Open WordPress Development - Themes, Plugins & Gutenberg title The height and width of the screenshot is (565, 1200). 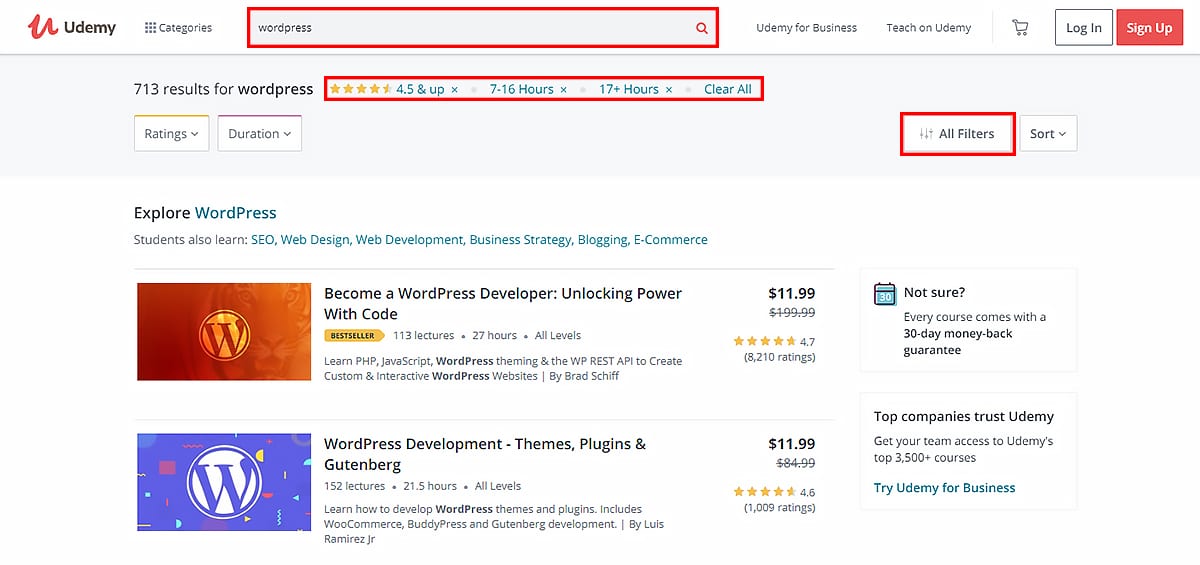coord(485,454)
